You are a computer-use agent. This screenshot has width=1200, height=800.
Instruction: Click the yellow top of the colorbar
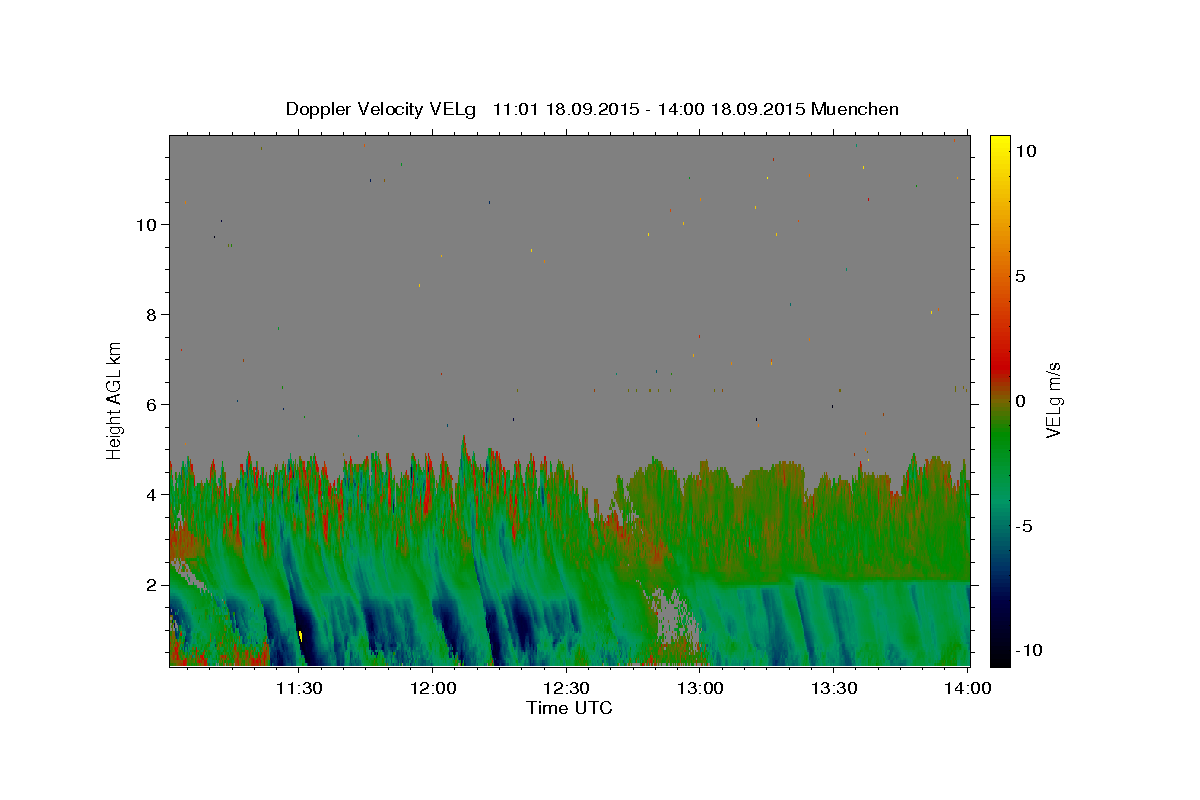pos(999,145)
